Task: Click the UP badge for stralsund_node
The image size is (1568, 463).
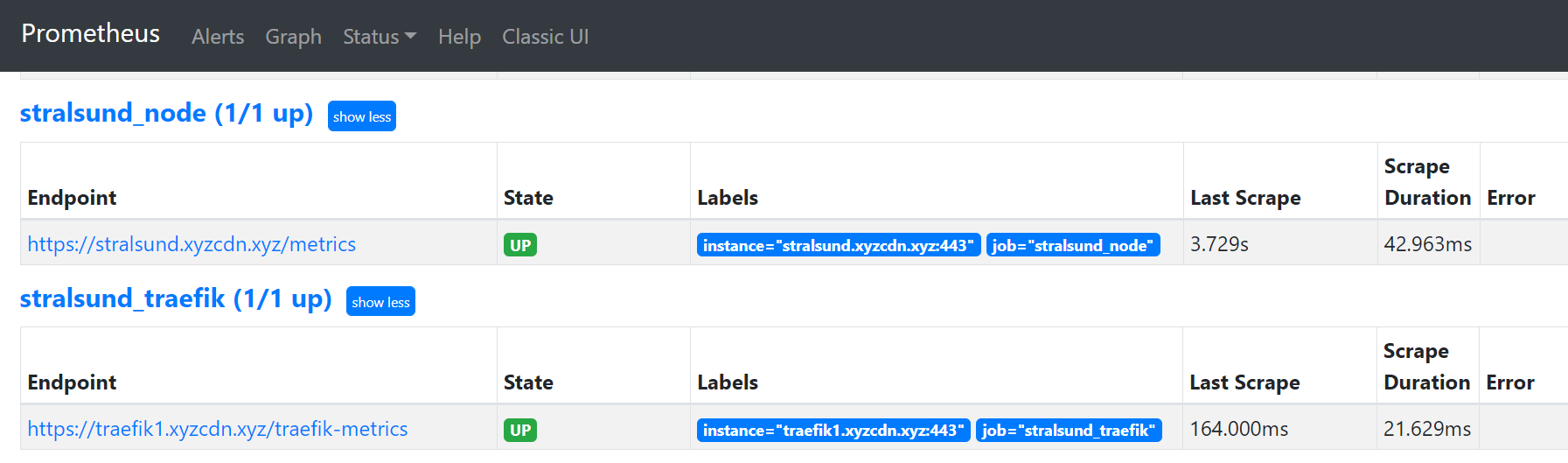Action: point(520,245)
